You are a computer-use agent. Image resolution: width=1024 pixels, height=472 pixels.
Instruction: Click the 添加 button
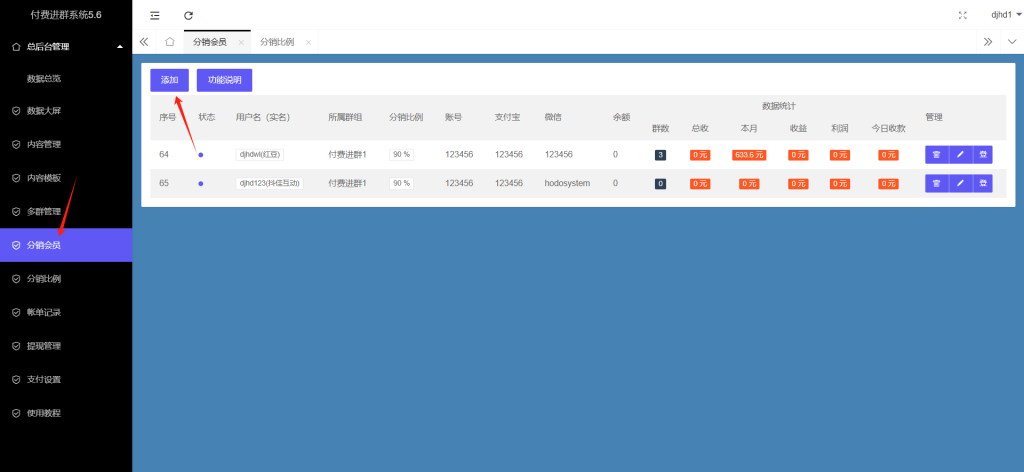point(169,80)
